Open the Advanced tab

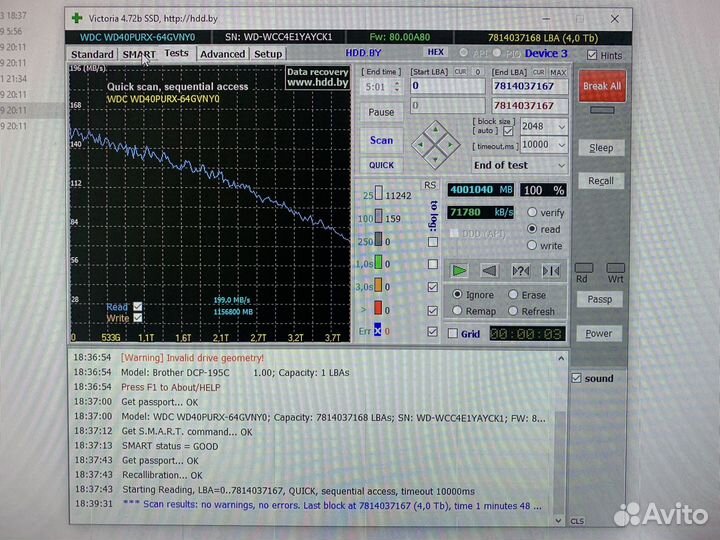222,54
